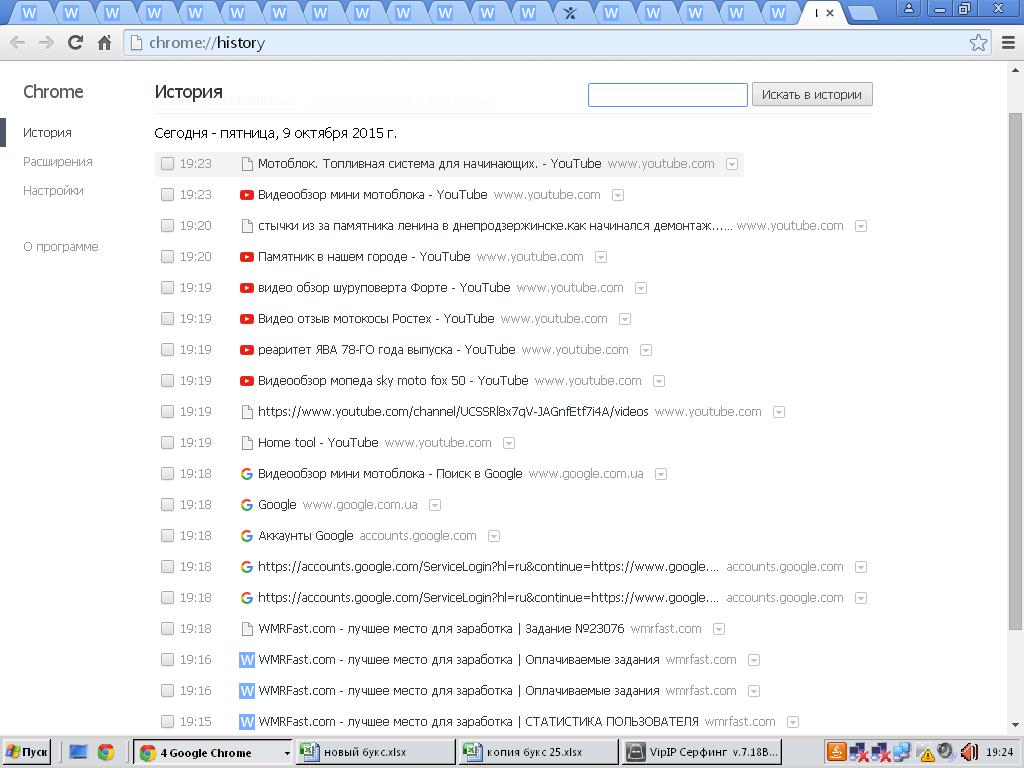Click the Искать в истории button
The image size is (1024, 768).
tap(812, 95)
